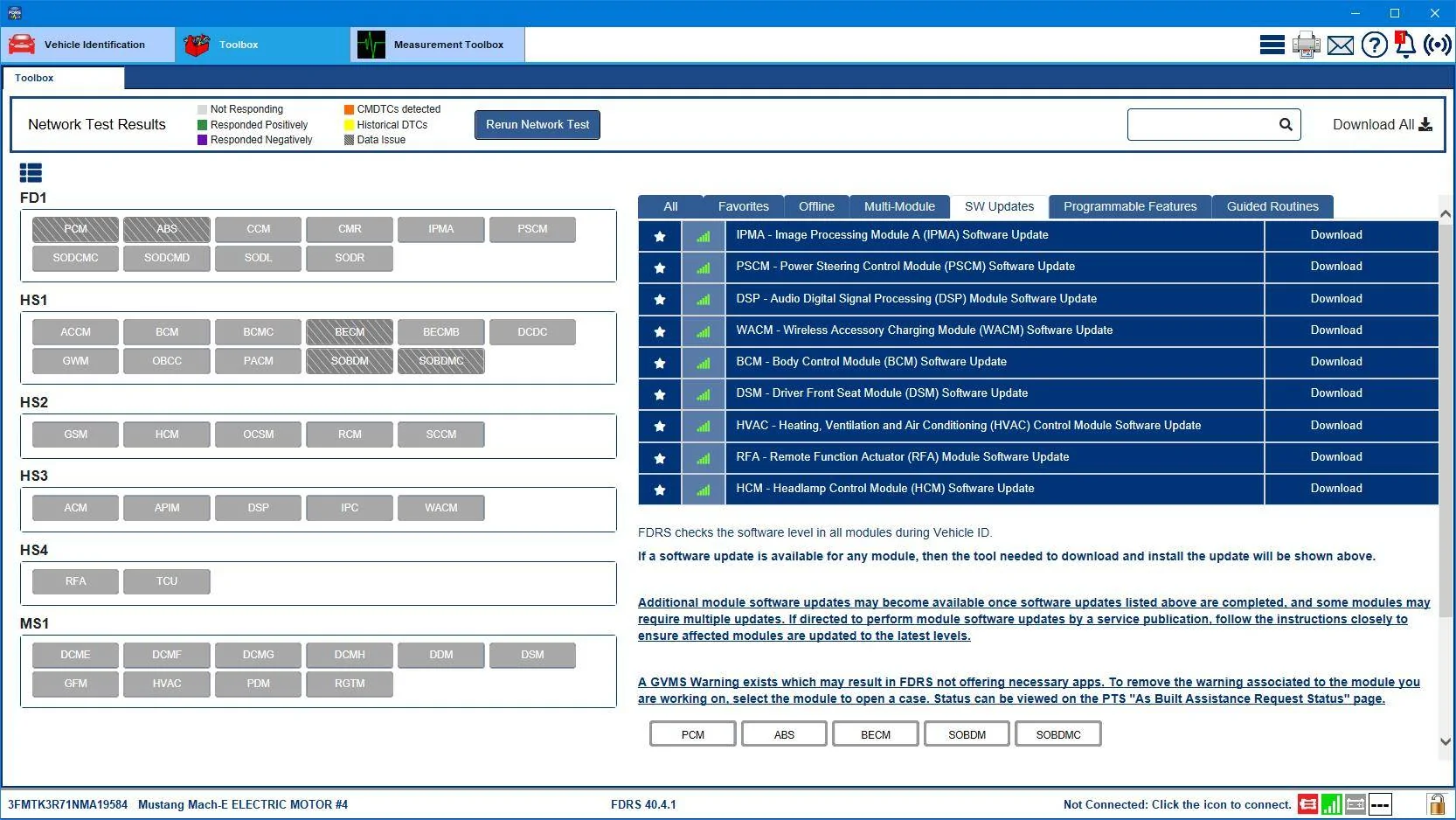Image resolution: width=1456 pixels, height=820 pixels.
Task: Favorite star for PSCM software update
Action: [x=660, y=268]
